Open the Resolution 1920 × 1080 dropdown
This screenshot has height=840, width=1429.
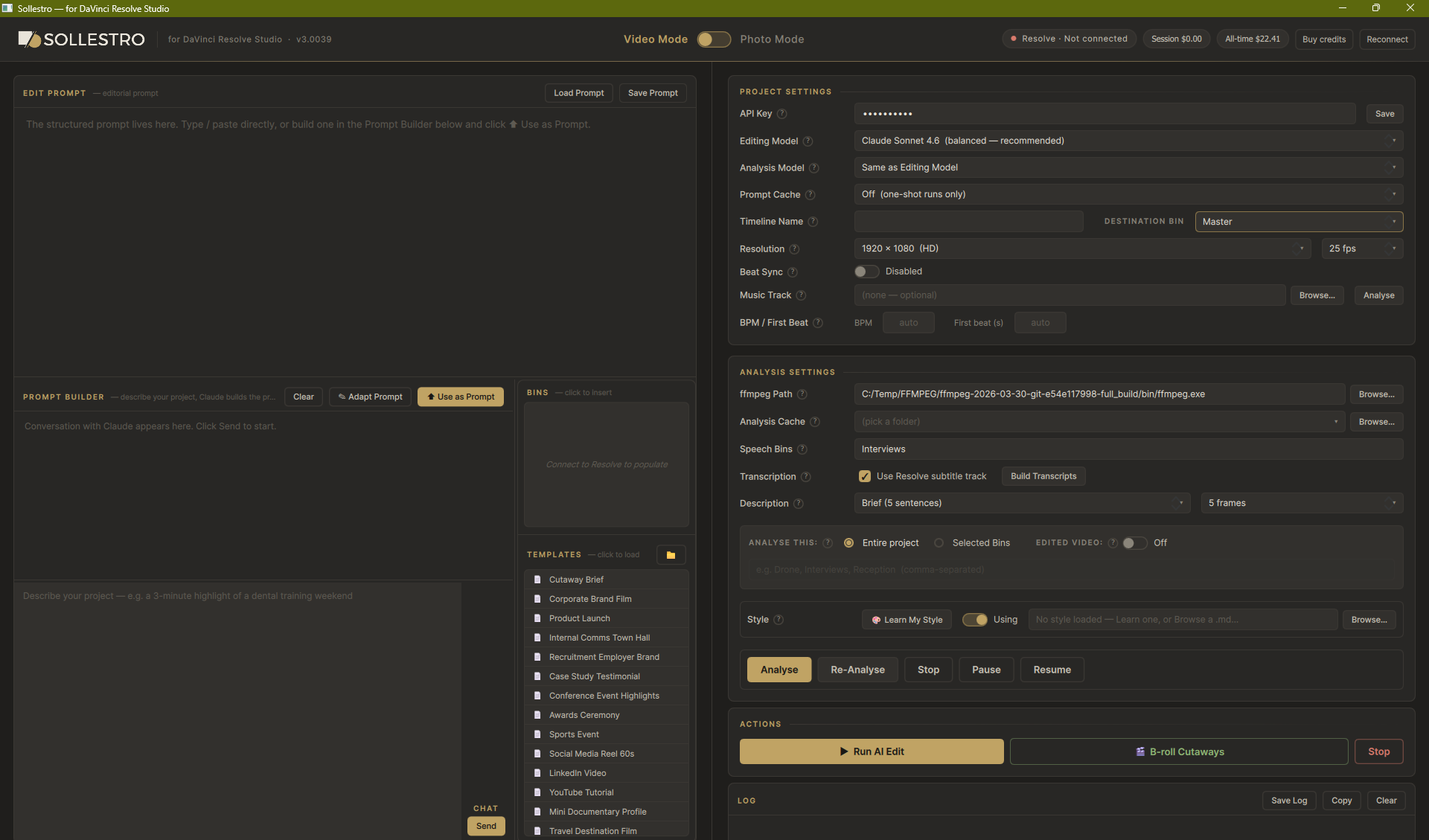coord(1082,249)
